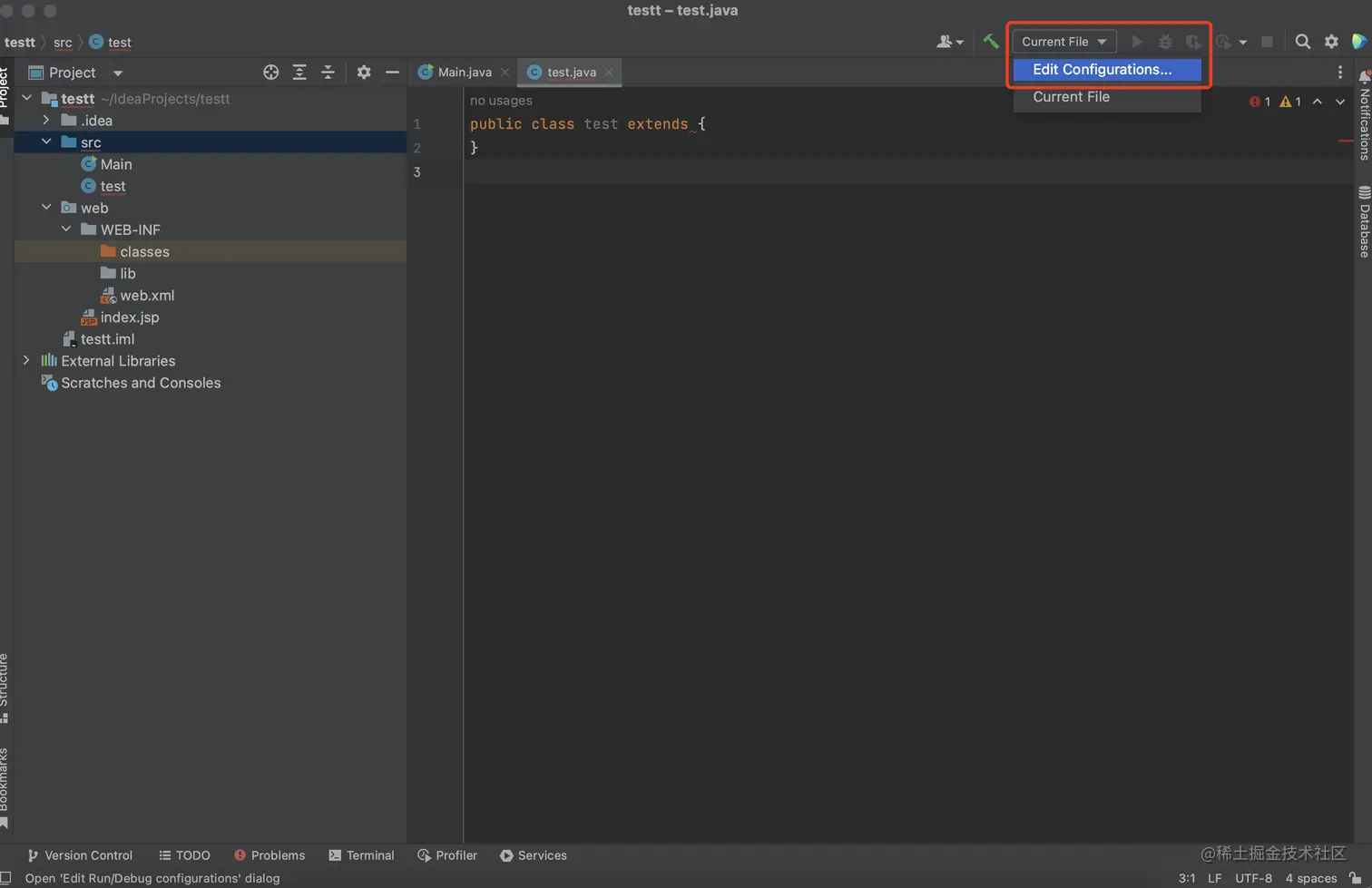Image resolution: width=1372 pixels, height=888 pixels.
Task: Click the 3:1 caret position indicator
Action: coord(1186,878)
